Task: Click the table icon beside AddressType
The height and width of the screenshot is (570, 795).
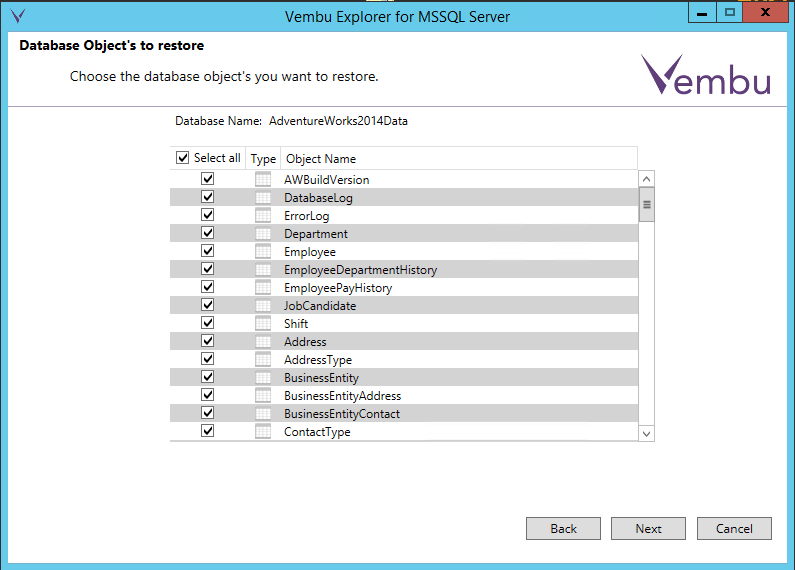Action: click(x=263, y=360)
